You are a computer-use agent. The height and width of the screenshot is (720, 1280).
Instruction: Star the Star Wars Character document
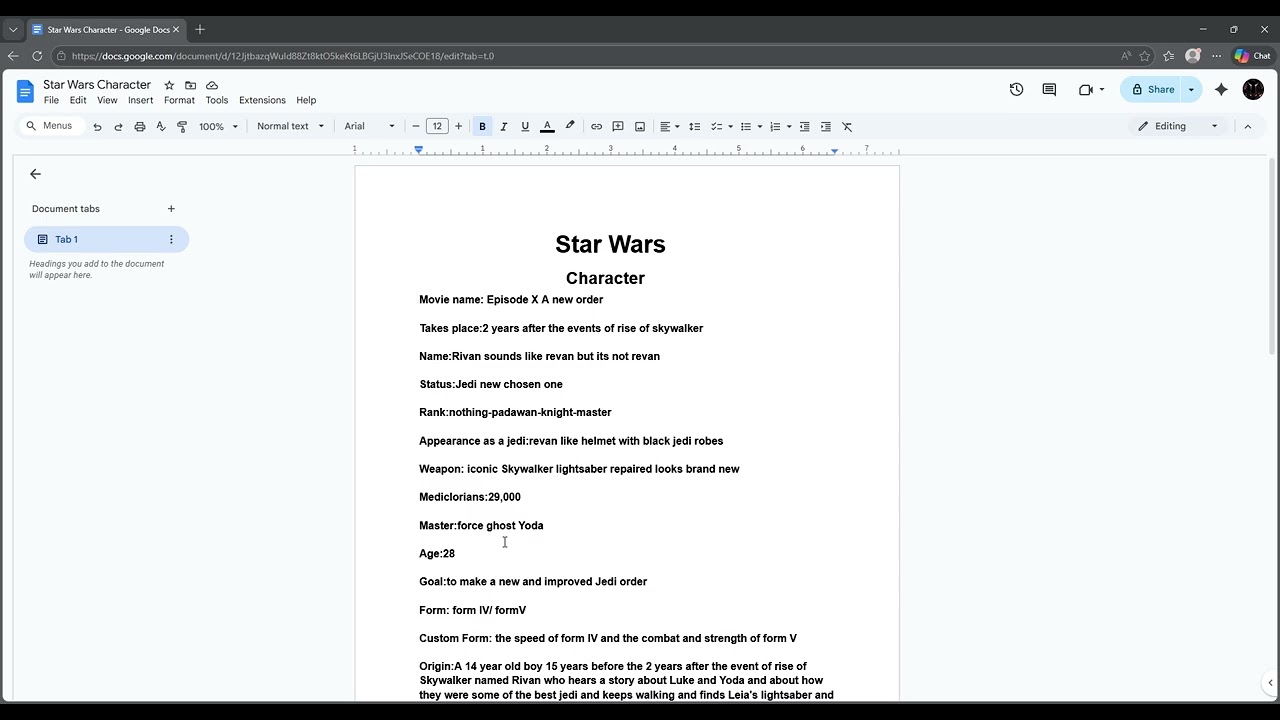coord(169,85)
